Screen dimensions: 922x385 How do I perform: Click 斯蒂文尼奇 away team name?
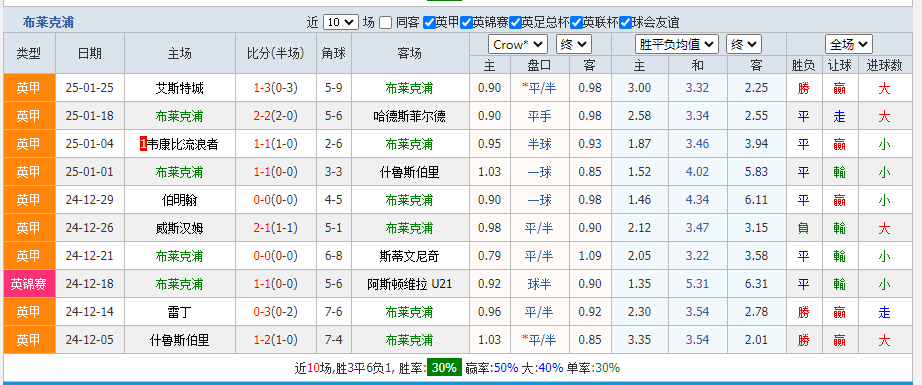point(409,256)
